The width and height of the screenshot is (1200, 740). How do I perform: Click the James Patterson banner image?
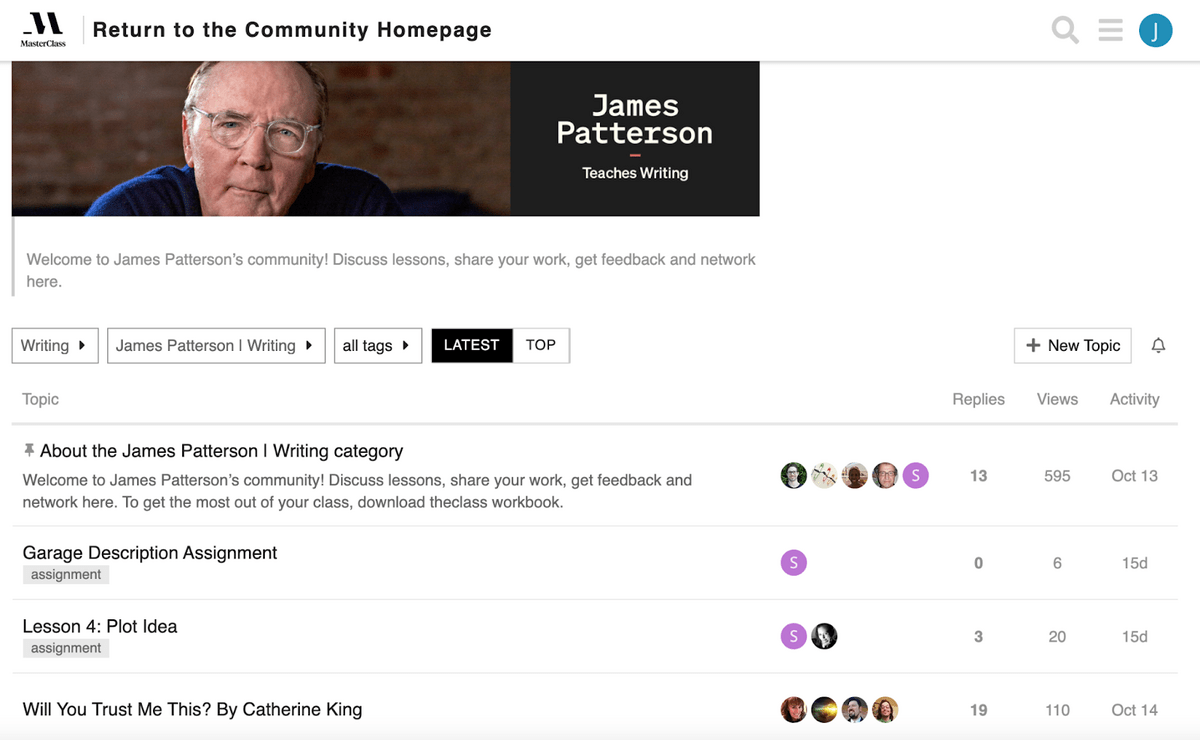385,138
